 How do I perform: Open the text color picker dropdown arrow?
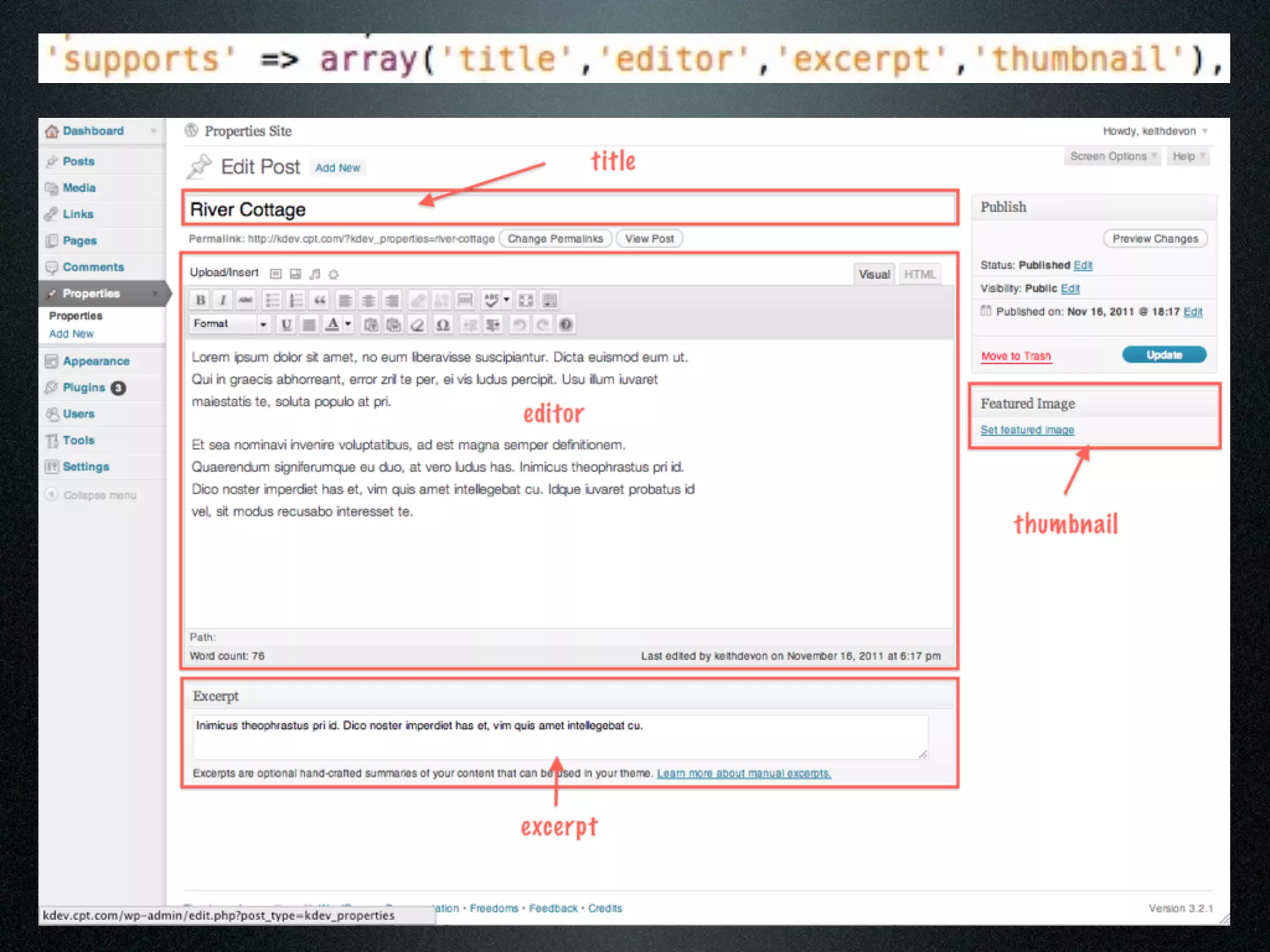(348, 324)
